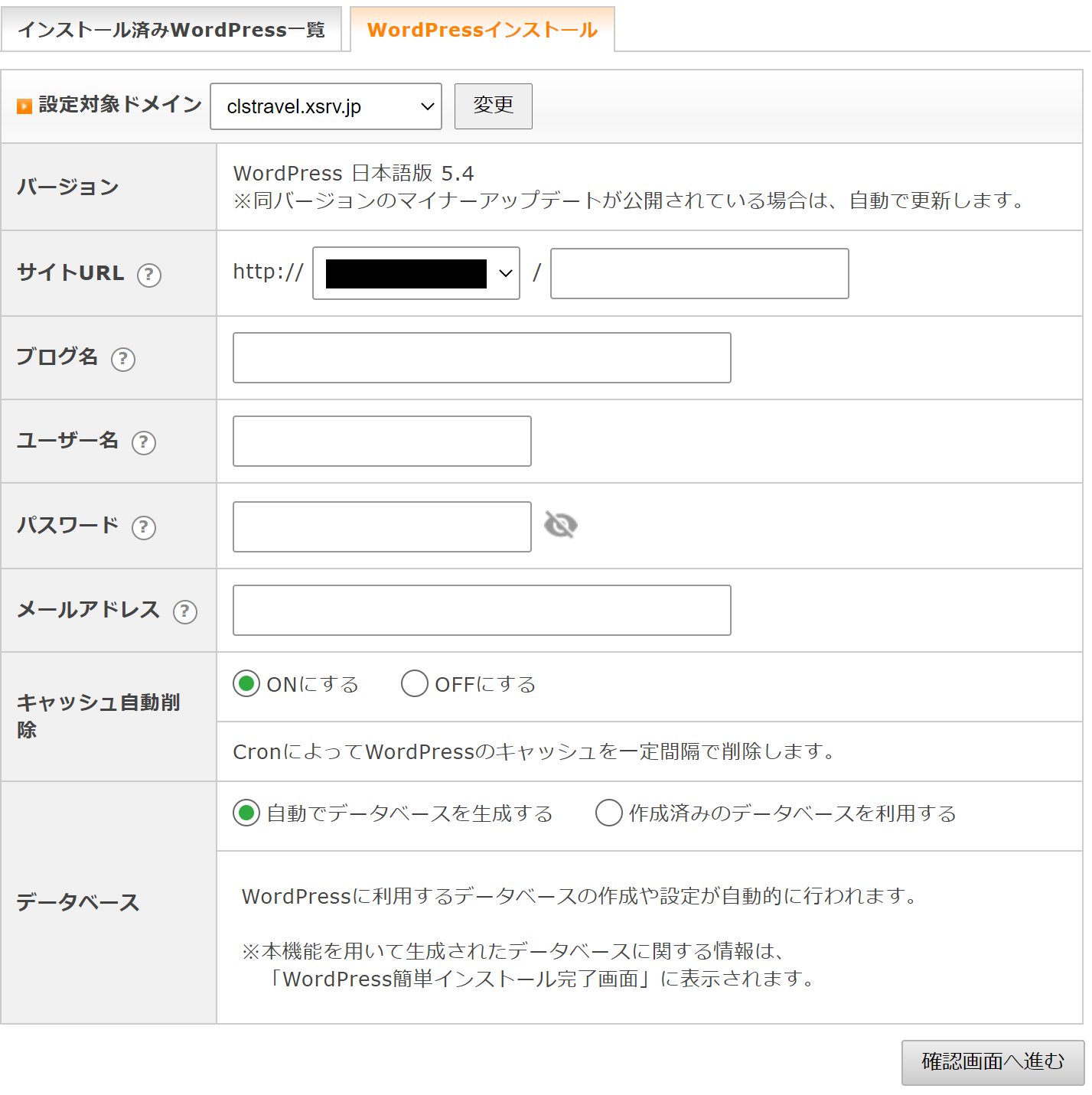Focus the site URL path input field
Viewport: 1092px width, 1095px height.
tap(699, 273)
